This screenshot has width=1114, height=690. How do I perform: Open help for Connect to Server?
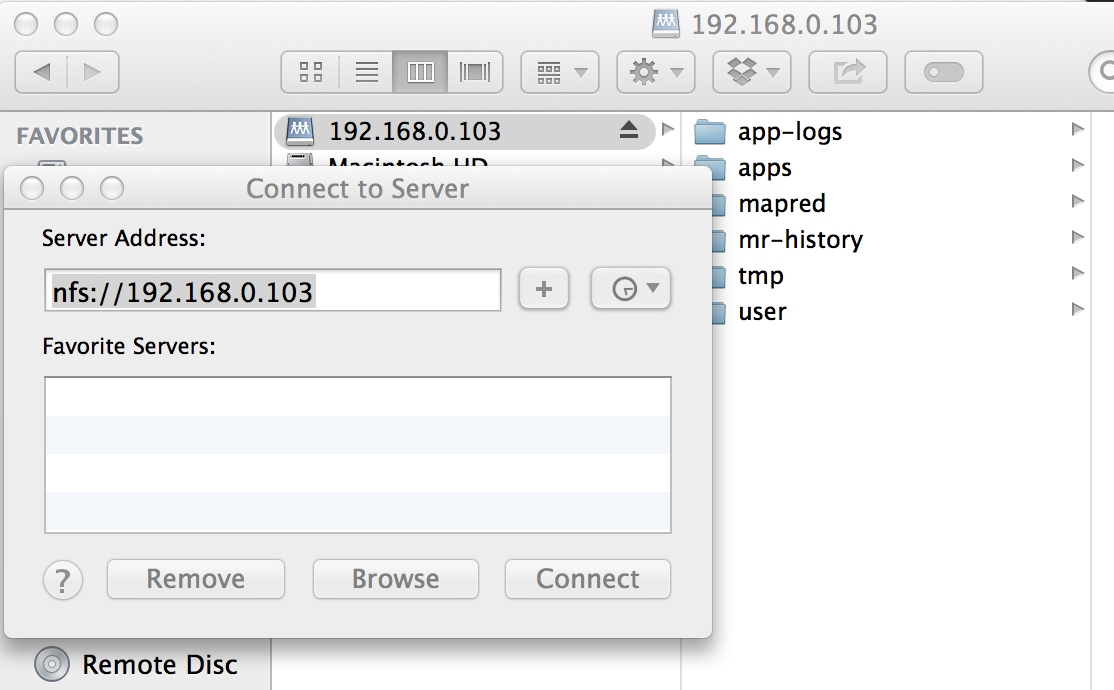tap(63, 580)
